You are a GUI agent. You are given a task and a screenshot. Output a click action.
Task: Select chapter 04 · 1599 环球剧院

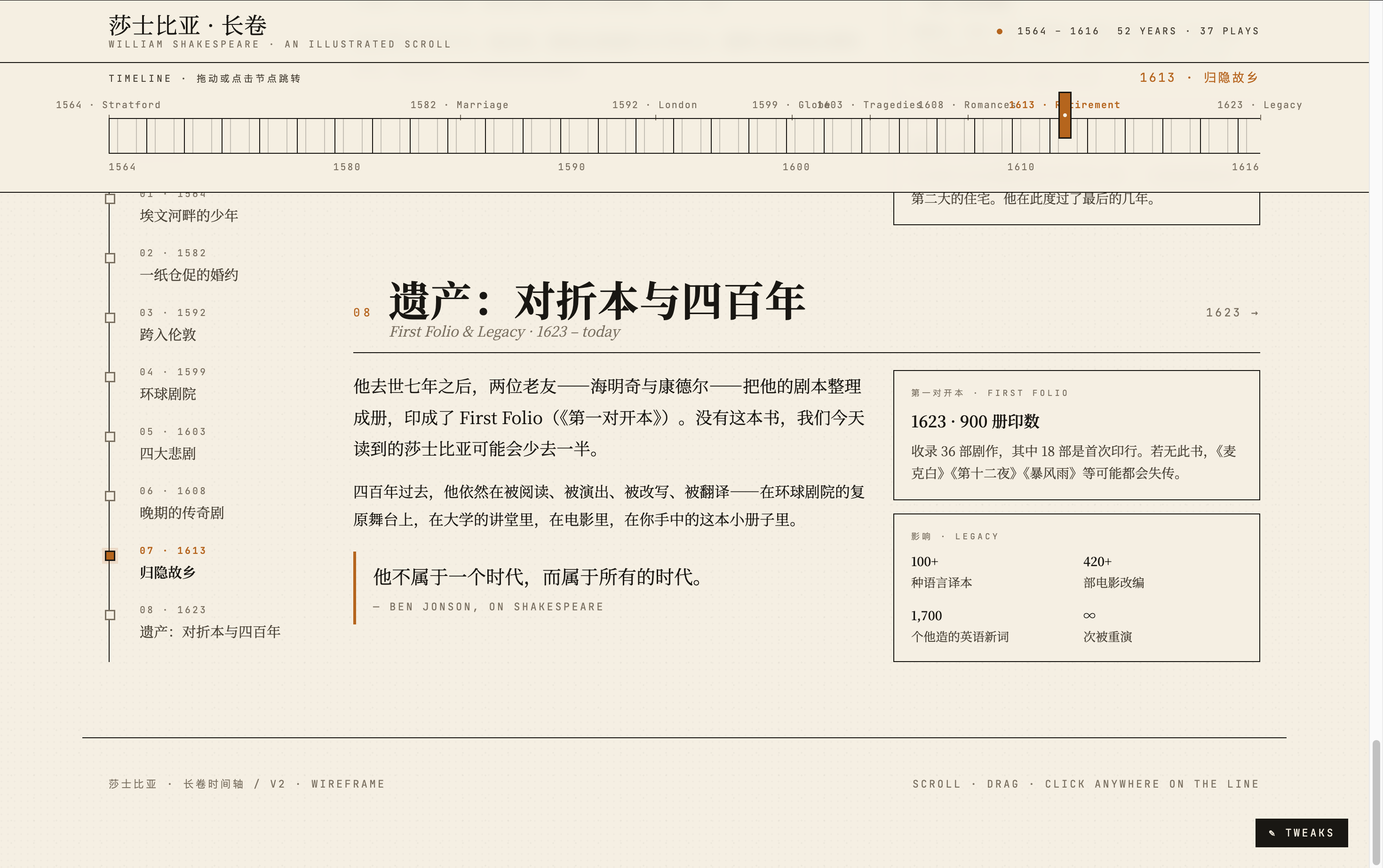click(173, 384)
